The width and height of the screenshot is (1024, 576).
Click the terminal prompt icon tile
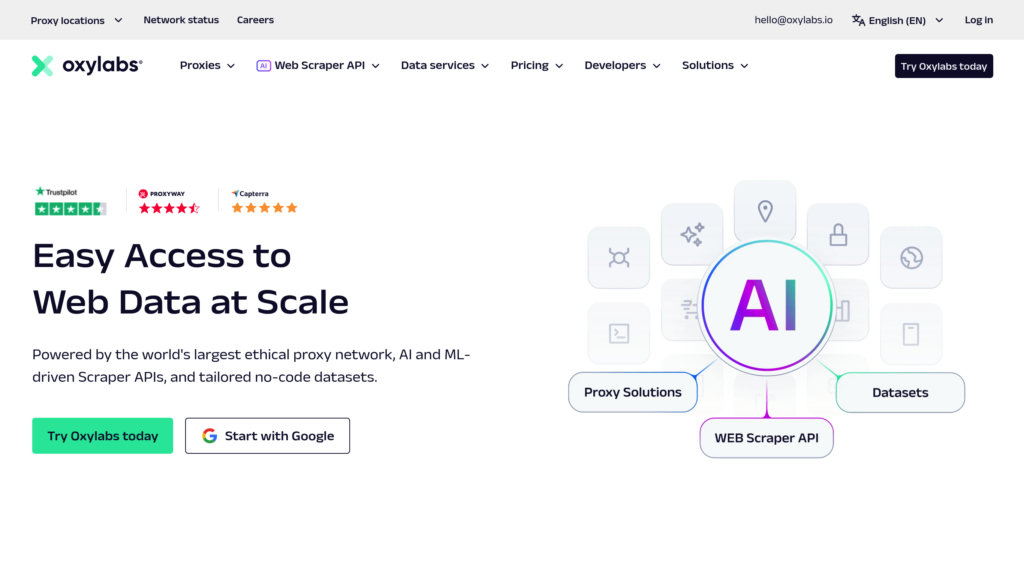(619, 334)
